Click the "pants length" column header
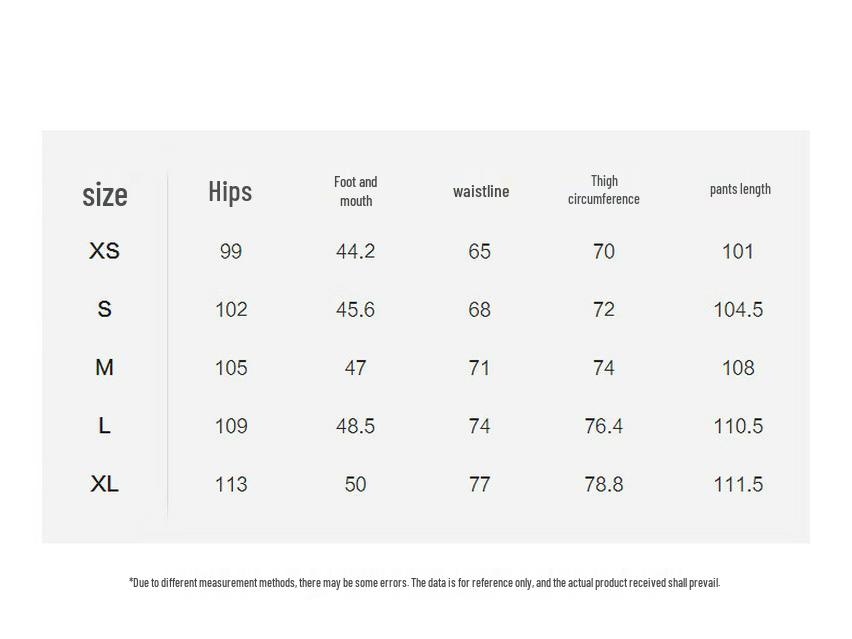 pos(740,189)
